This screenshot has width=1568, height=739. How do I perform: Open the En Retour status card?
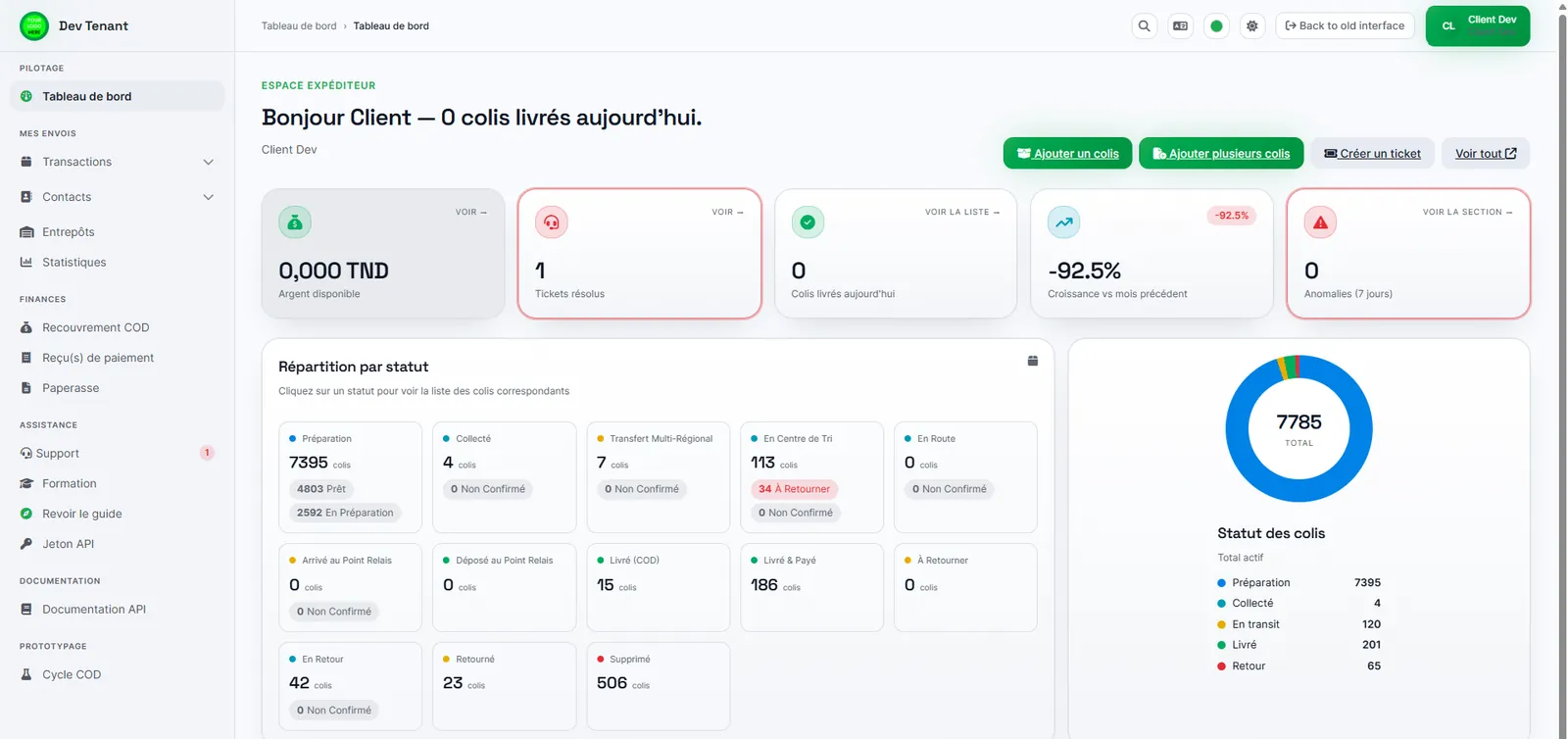351,686
